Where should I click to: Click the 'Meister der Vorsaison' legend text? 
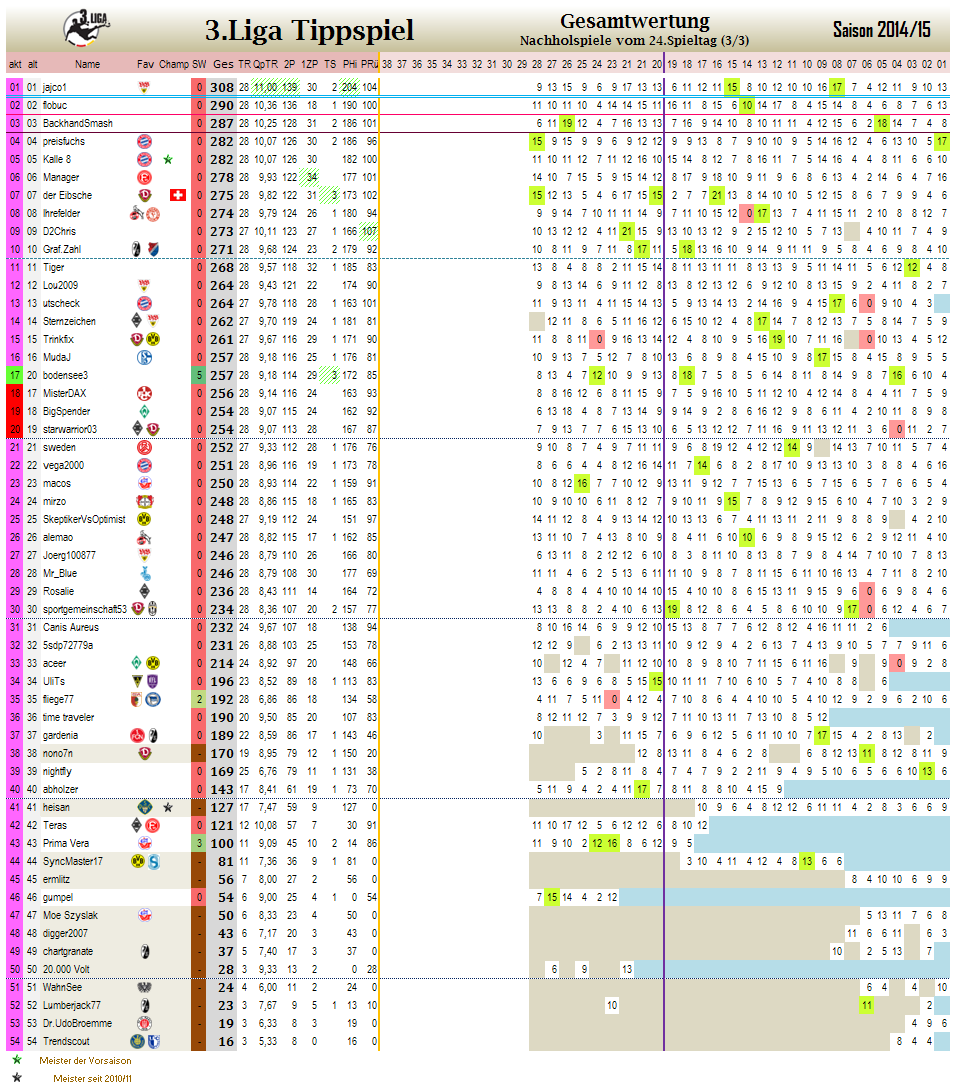pyautogui.click(x=85, y=1060)
